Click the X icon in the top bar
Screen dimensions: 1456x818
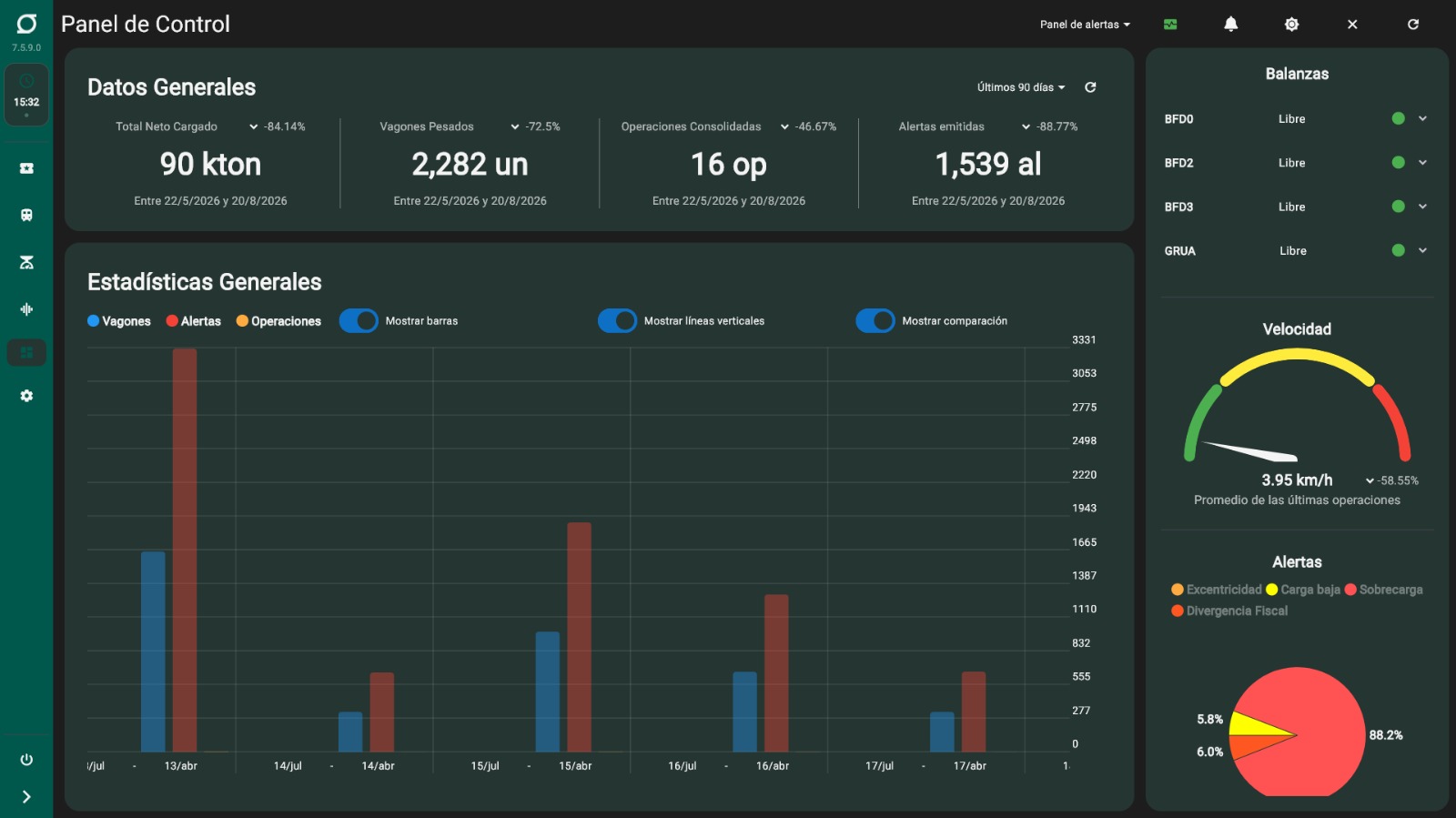pyautogui.click(x=1352, y=25)
